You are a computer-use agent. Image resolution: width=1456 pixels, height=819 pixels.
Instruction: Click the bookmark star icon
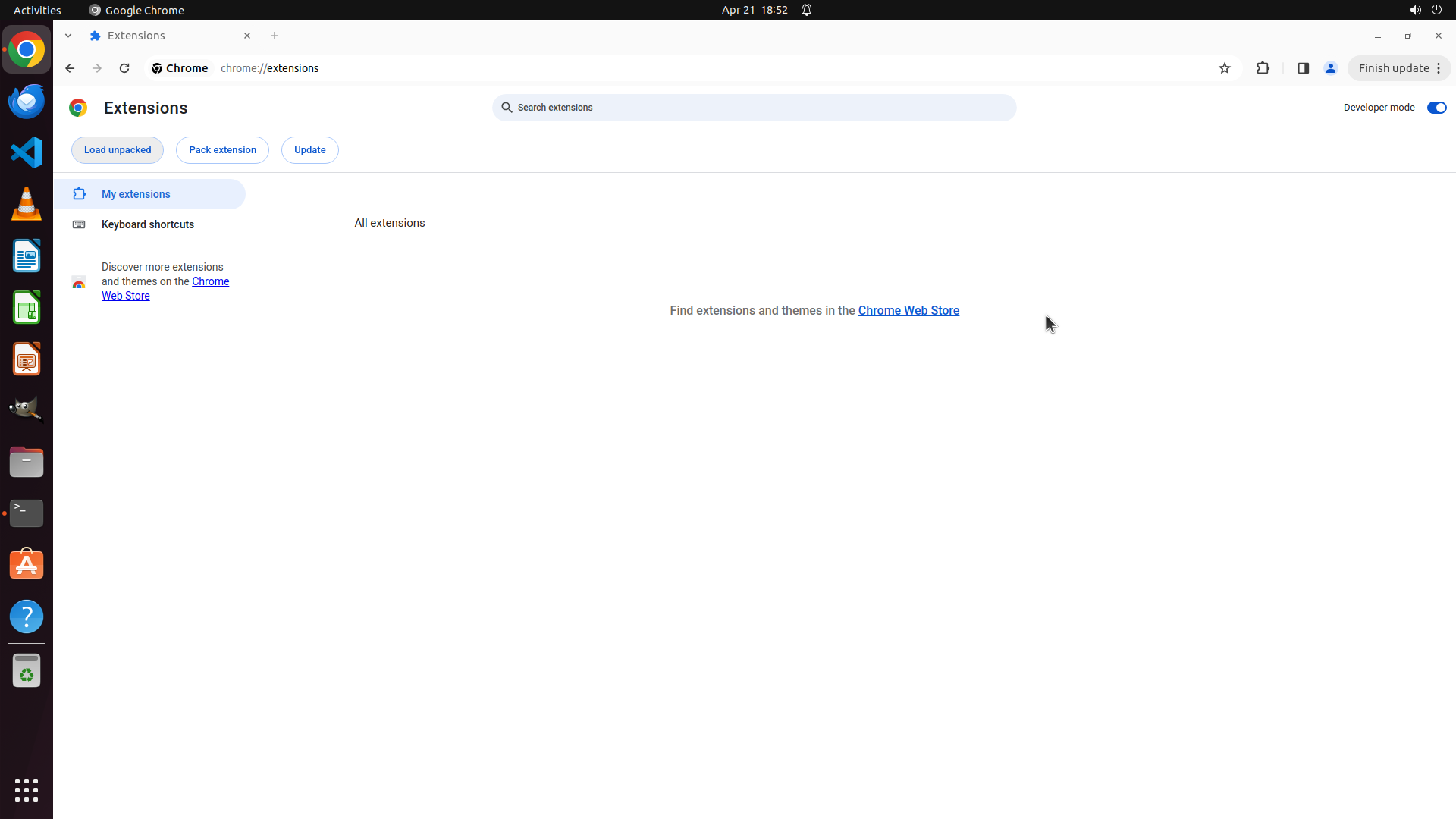(1224, 68)
